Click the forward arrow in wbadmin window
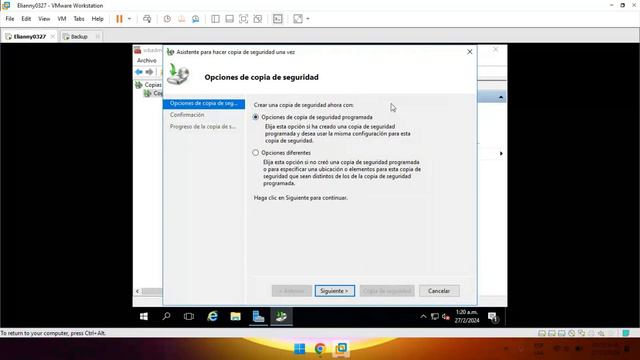Screen dimensions: 640x360 point(149,72)
